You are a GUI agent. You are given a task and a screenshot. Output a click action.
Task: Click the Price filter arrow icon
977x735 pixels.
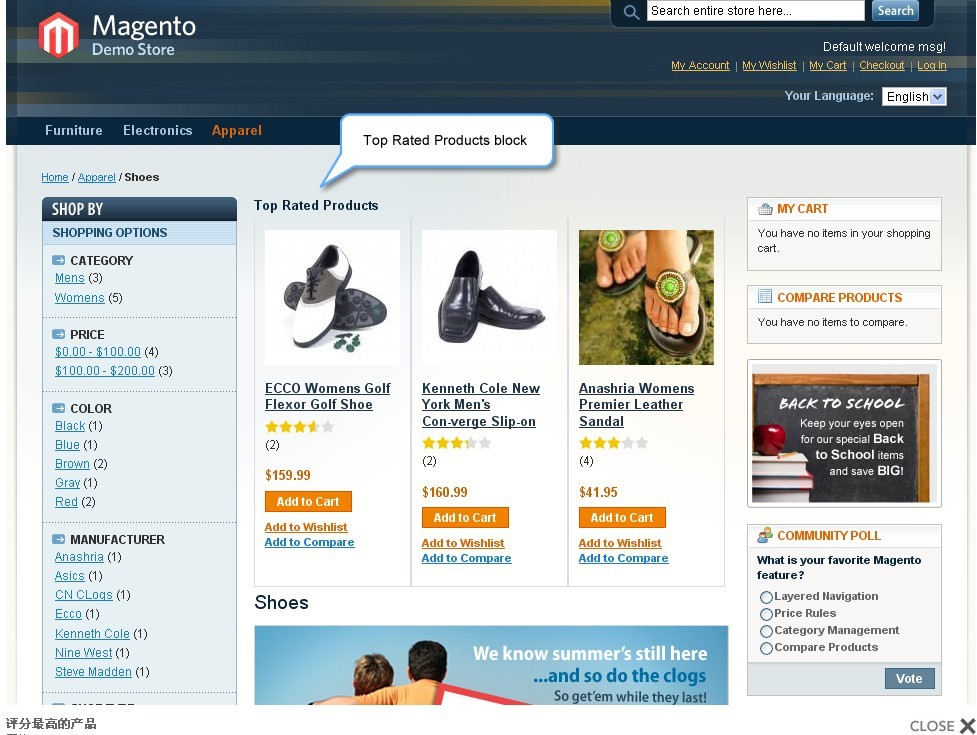tap(59, 334)
